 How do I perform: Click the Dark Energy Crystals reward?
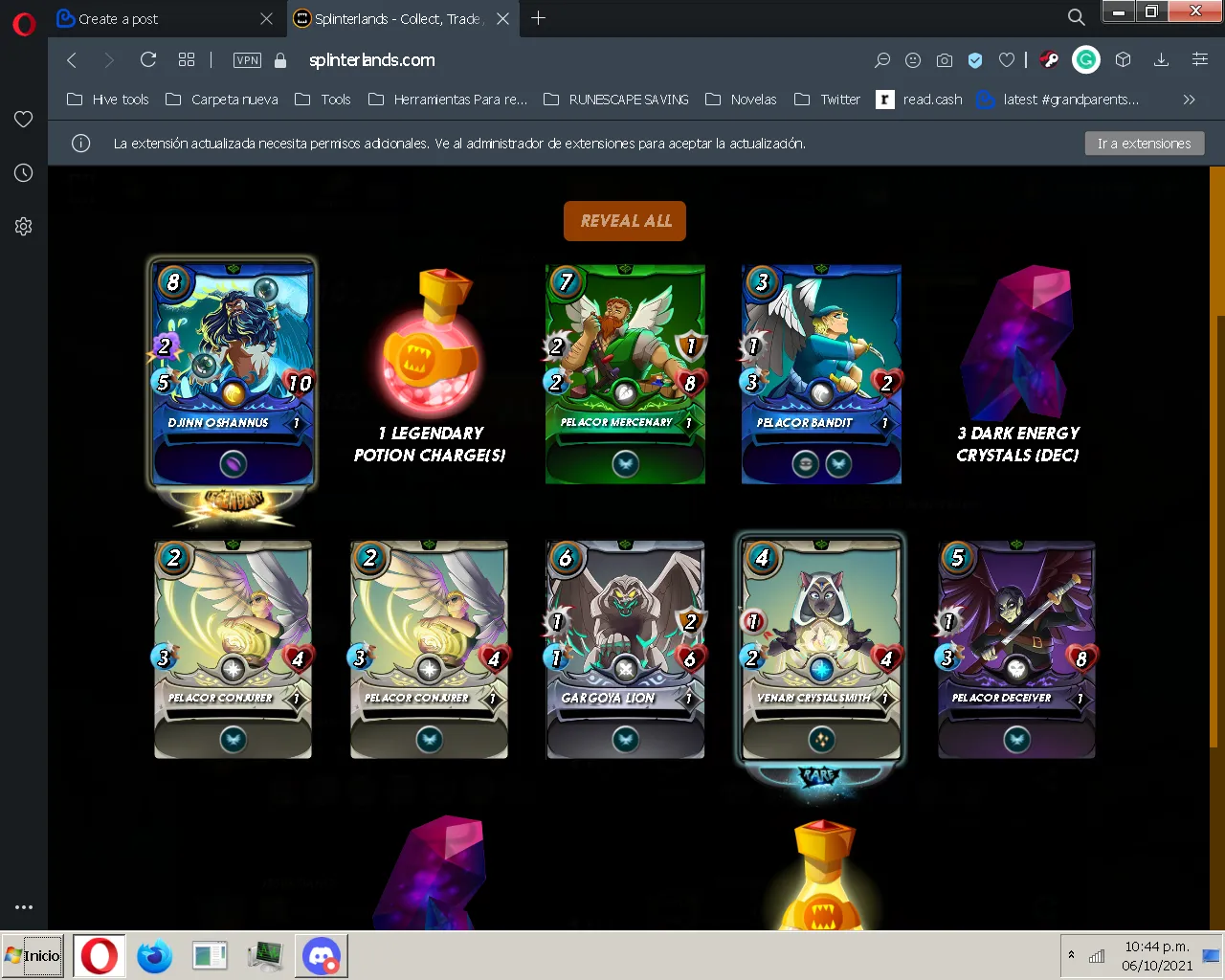coord(1017,366)
